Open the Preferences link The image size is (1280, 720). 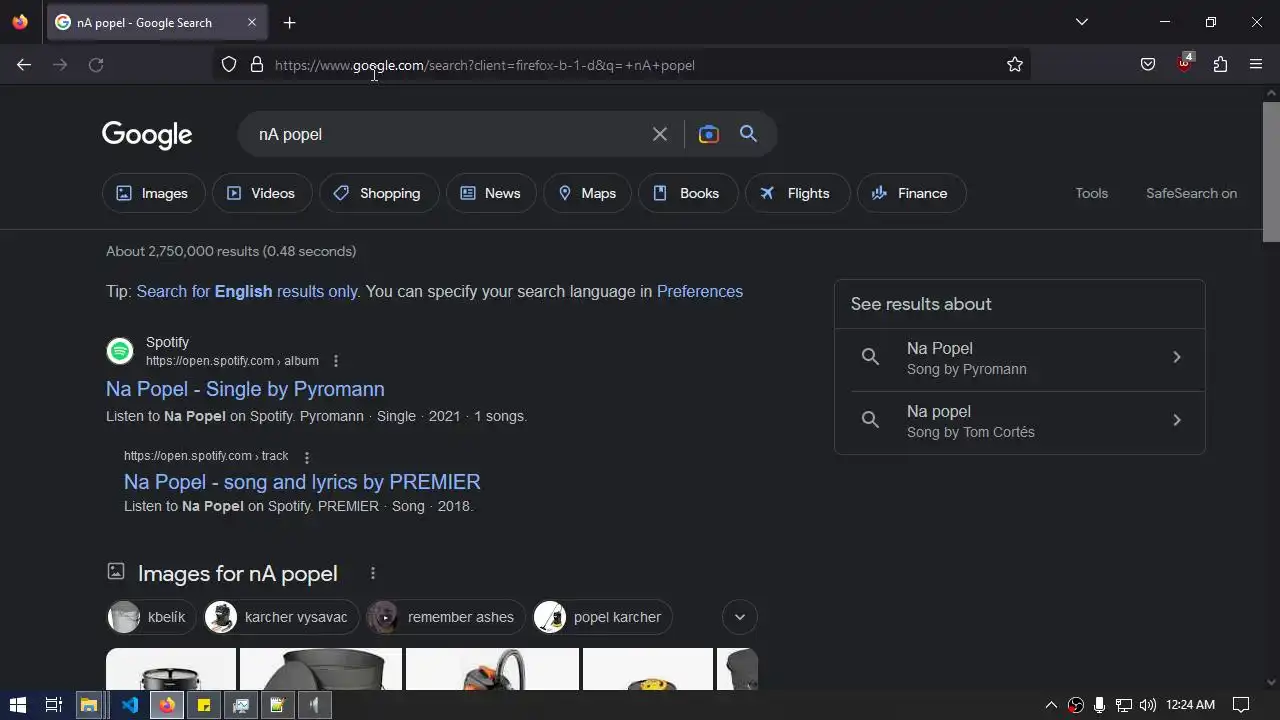pyautogui.click(x=700, y=291)
